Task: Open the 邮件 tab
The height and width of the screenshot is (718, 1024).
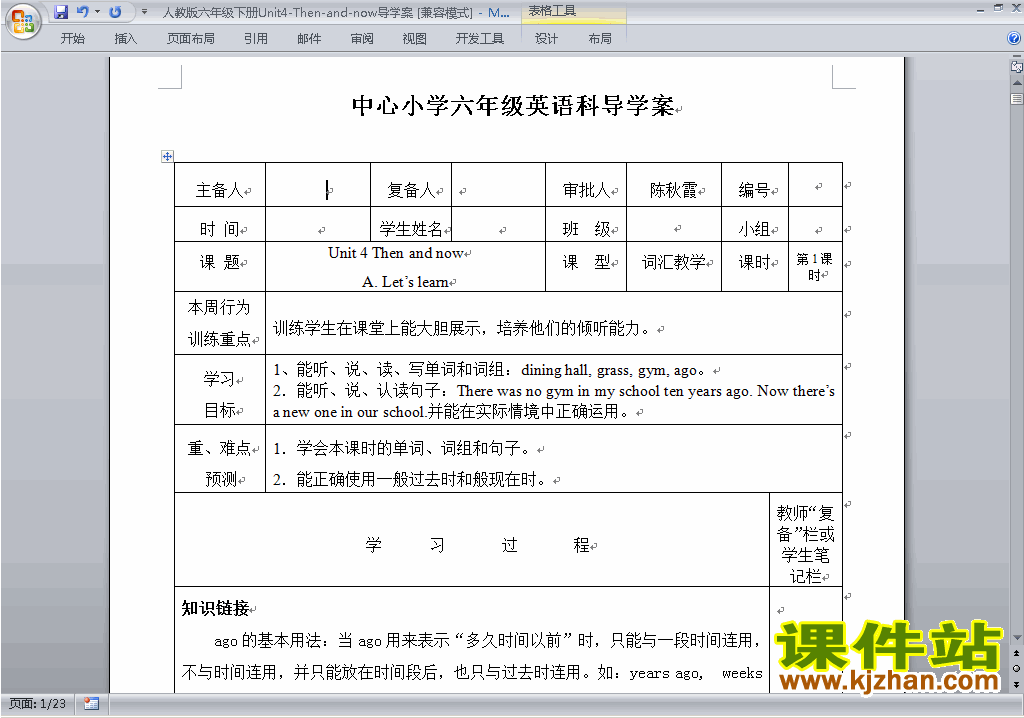Action: [309, 39]
